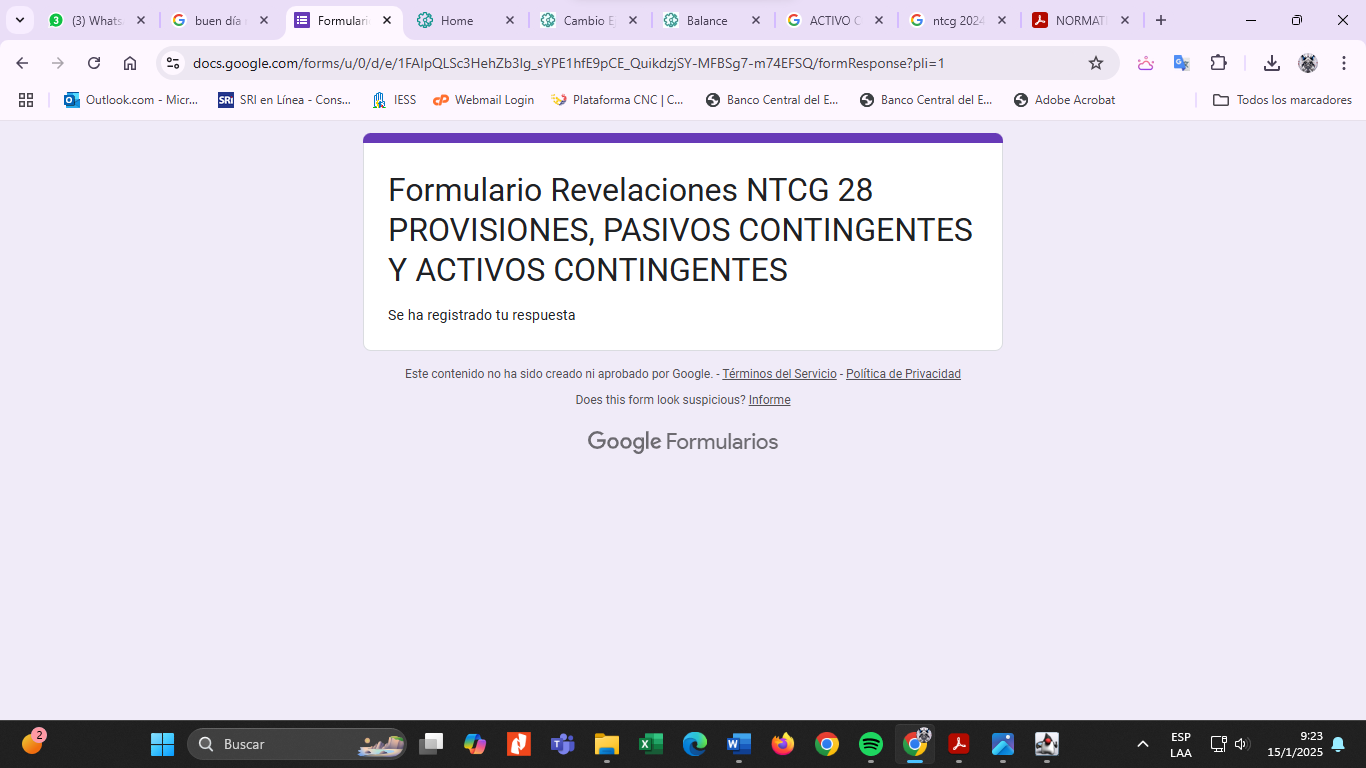Open the SRI en Línea bookmark
Viewport: 1366px width, 768px height.
pyautogui.click(x=285, y=100)
